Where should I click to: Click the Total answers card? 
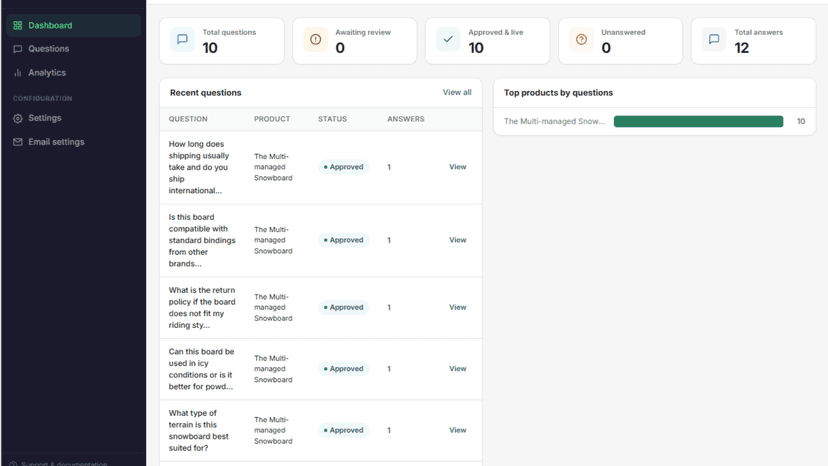click(754, 41)
